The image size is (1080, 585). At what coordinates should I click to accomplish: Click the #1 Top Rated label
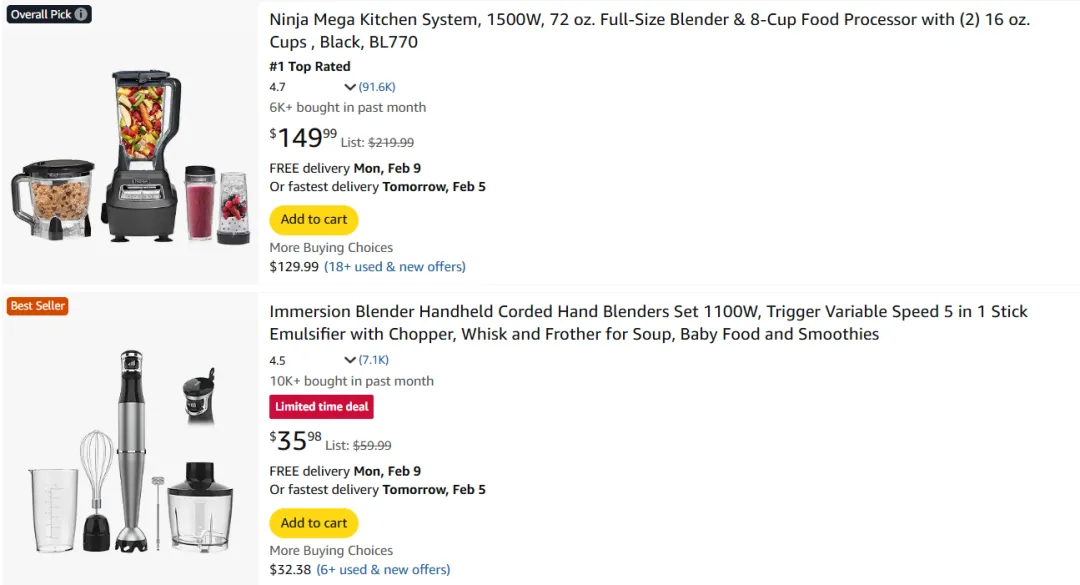point(310,67)
